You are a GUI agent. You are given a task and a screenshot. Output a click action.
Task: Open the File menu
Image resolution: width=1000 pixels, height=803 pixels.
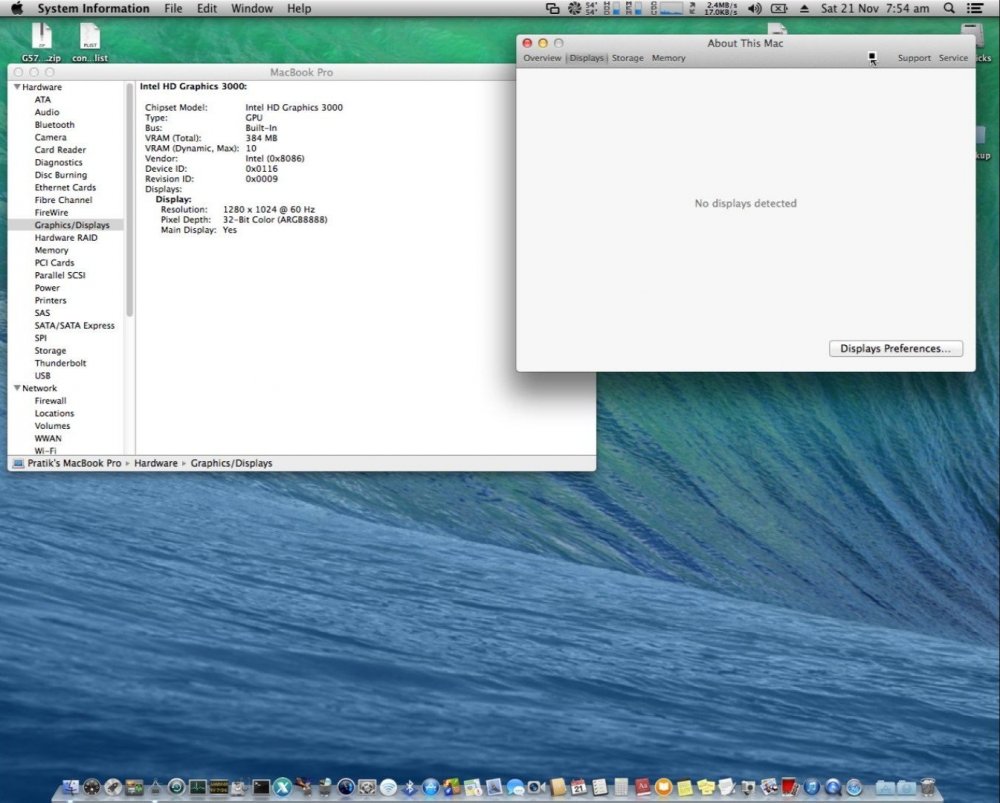pos(173,8)
